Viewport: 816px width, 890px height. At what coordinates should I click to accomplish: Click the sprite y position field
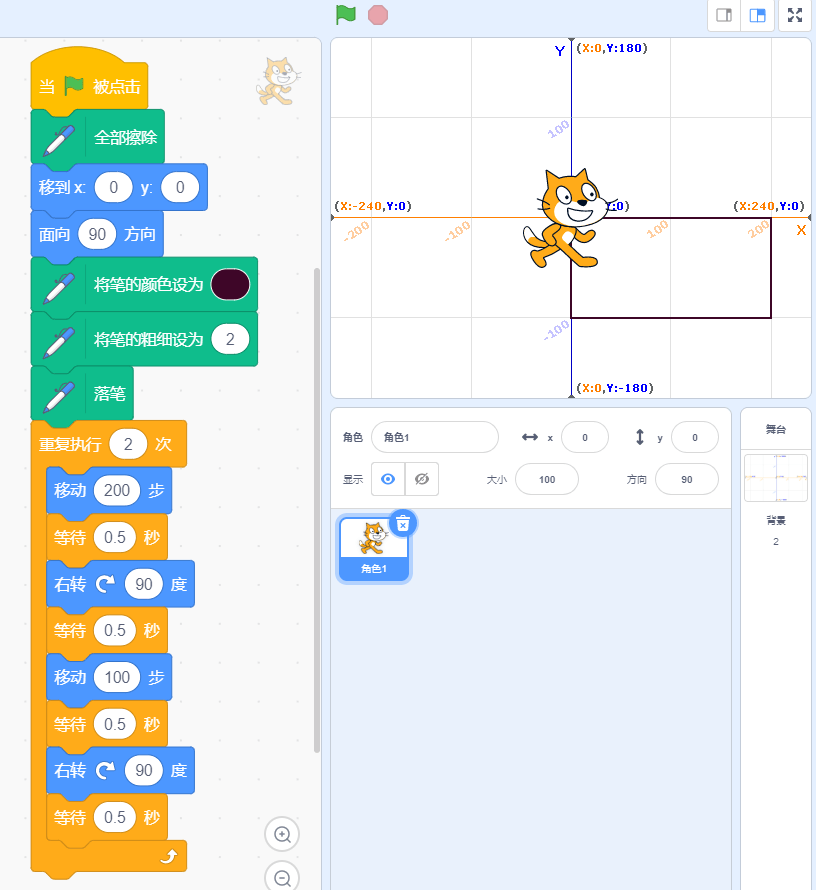(x=695, y=438)
